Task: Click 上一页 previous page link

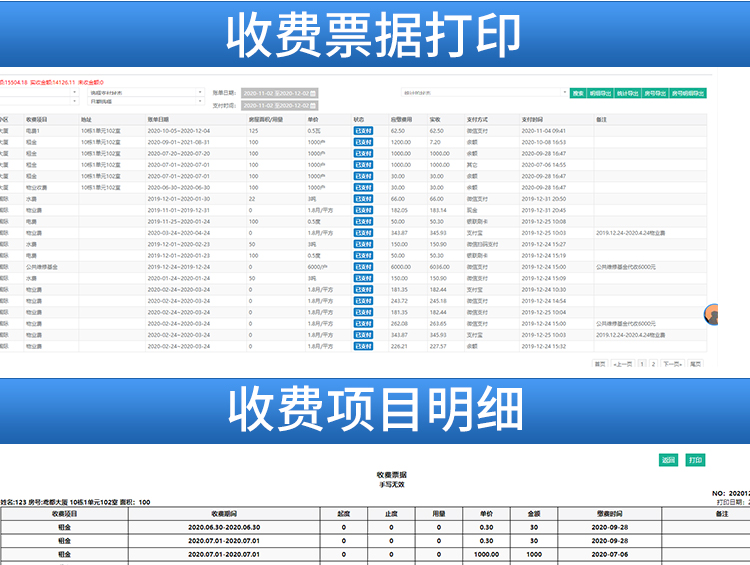Action: pos(623,364)
